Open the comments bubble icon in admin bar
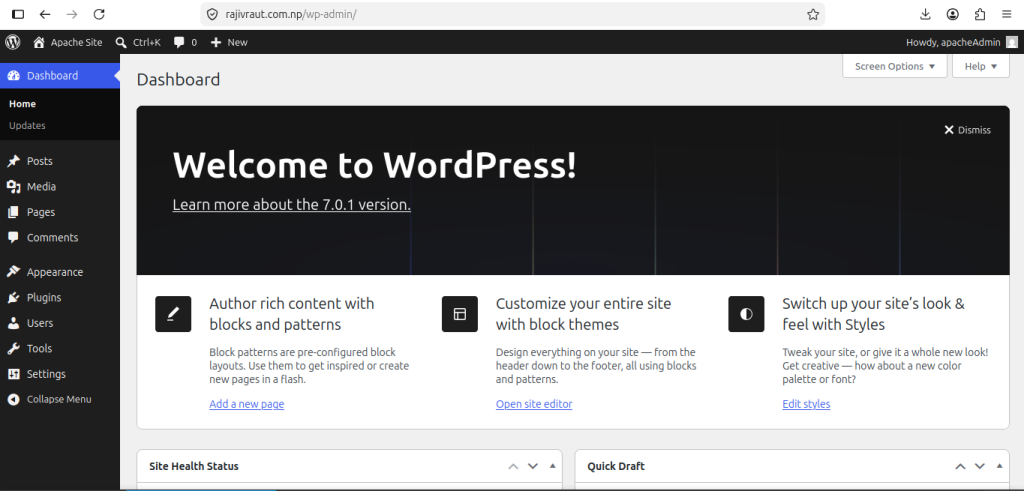Screen dimensions: 1024x491 coord(180,42)
